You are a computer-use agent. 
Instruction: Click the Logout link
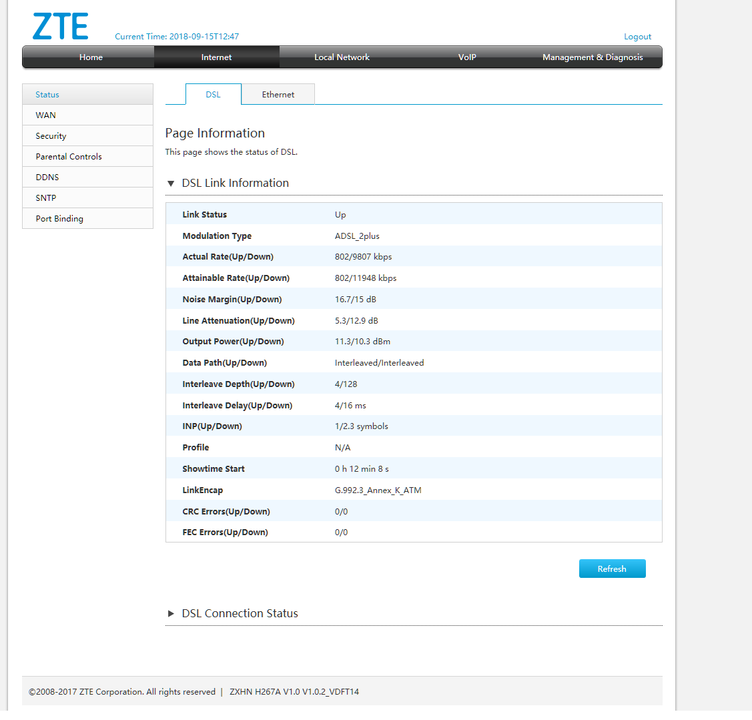point(637,37)
